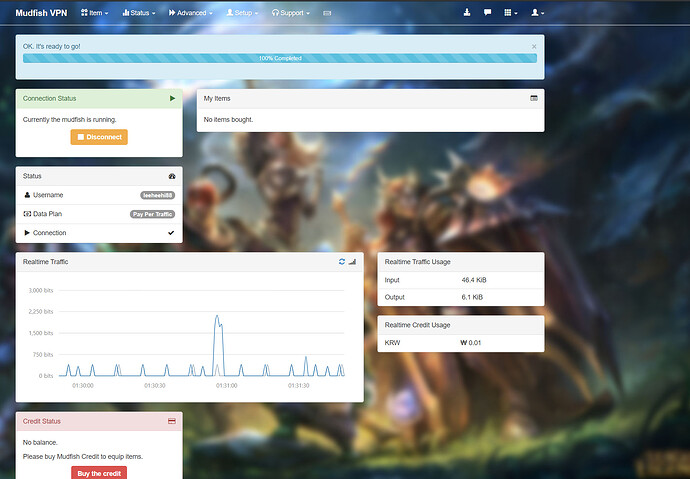Click the user icon beside Username

27,195
